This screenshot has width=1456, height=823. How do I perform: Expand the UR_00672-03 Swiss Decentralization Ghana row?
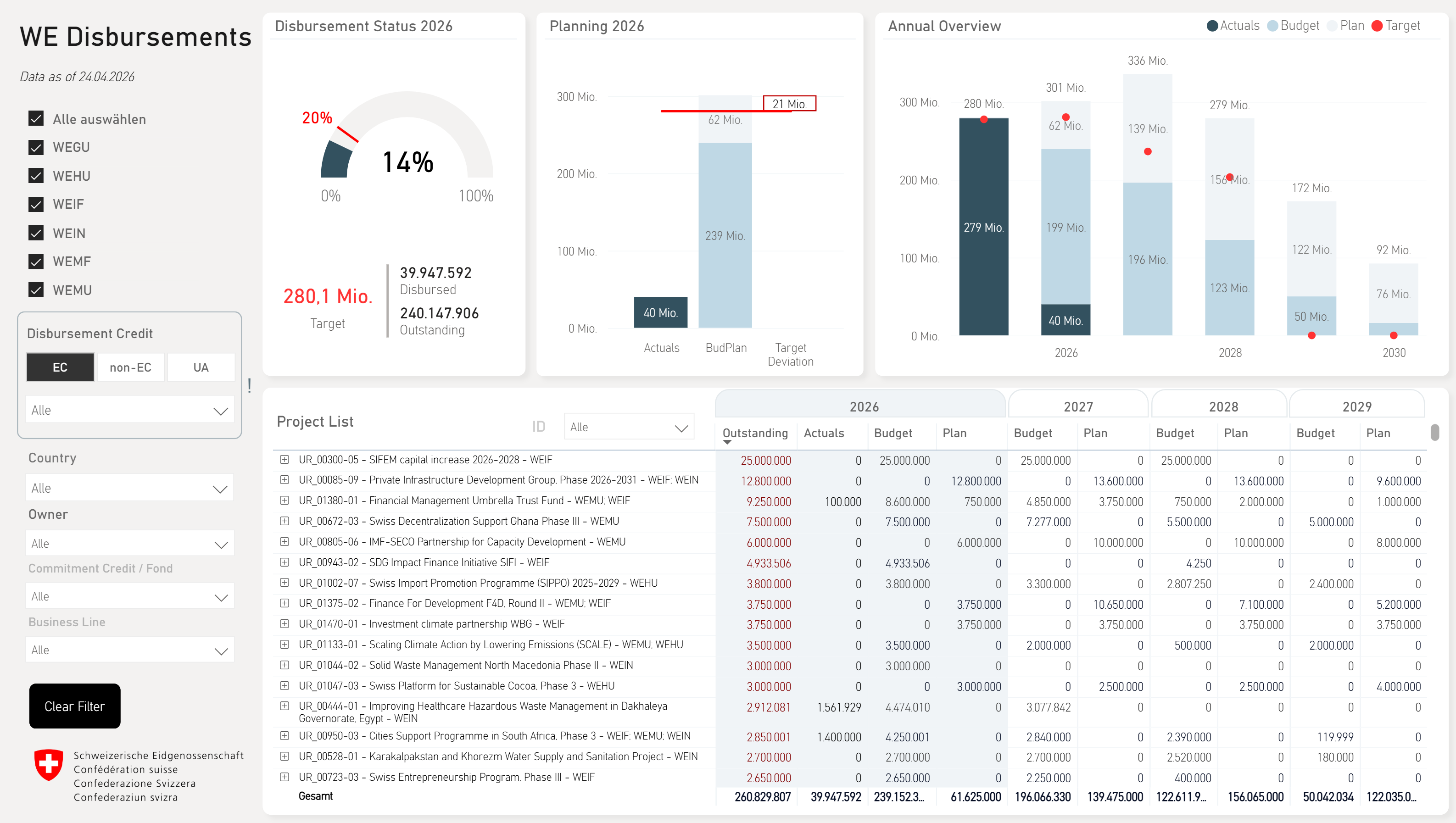coord(285,521)
